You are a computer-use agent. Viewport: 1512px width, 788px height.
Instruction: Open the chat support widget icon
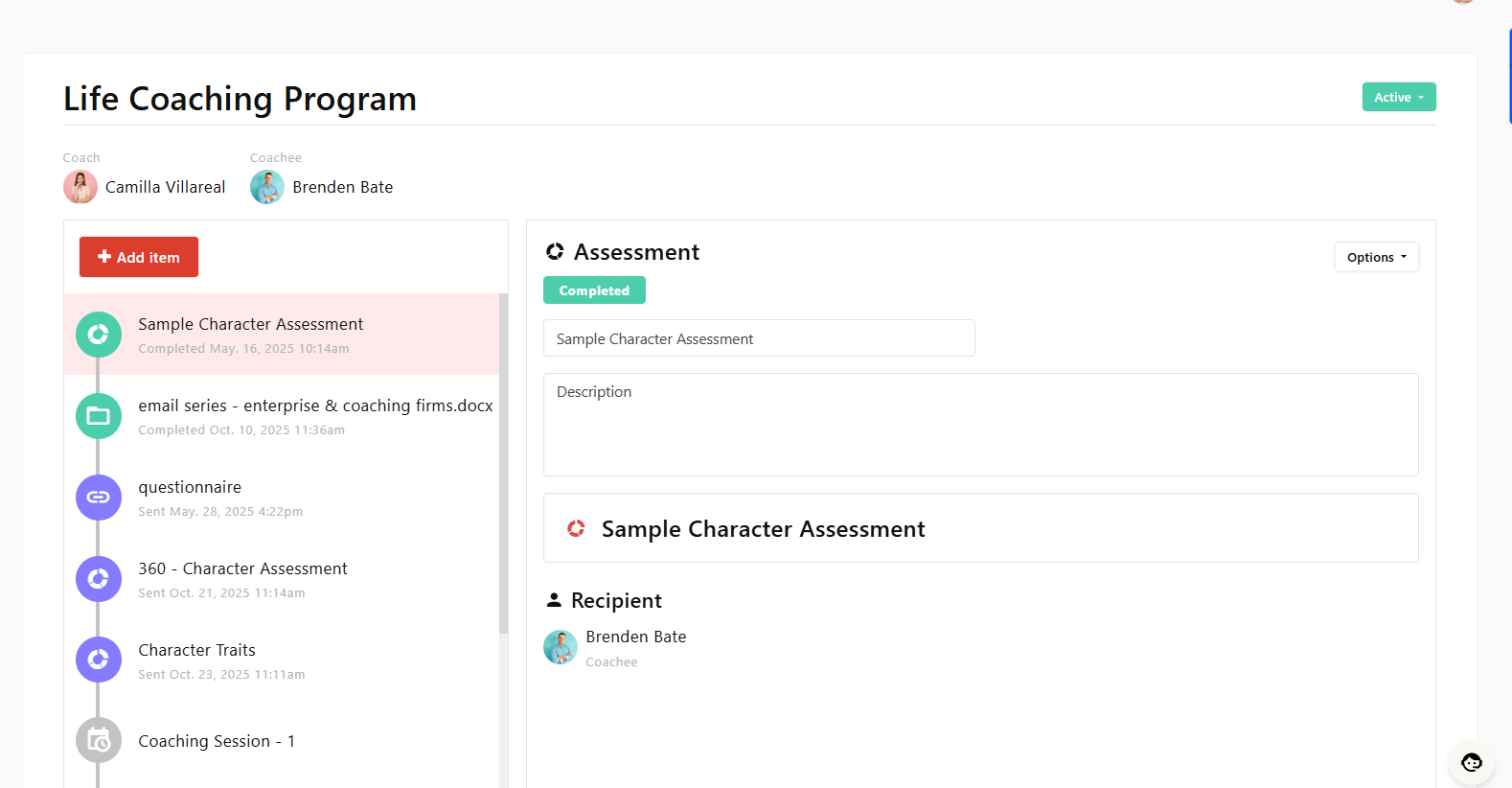tap(1471, 762)
